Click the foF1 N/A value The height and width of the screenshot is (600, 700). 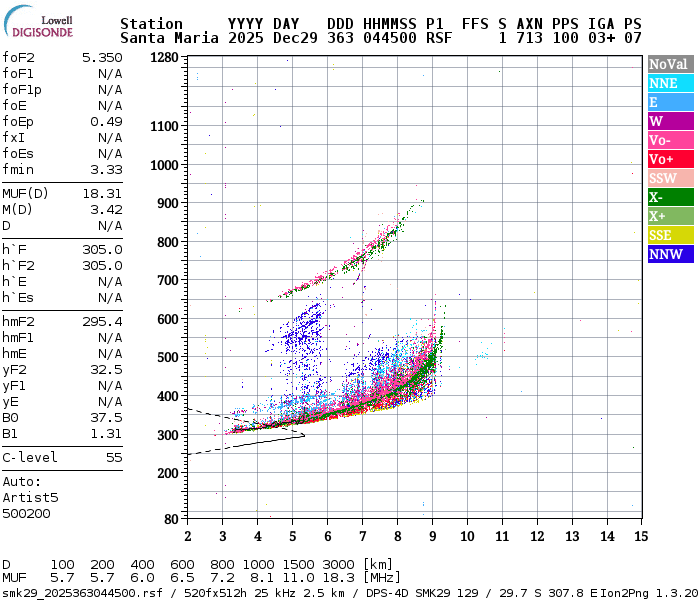pyautogui.click(x=110, y=74)
